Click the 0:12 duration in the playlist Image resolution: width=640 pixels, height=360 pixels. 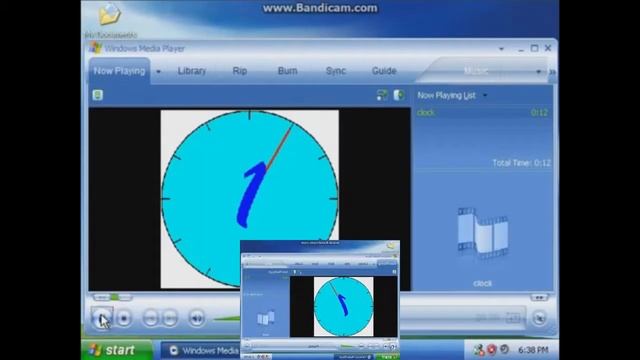[x=539, y=113]
